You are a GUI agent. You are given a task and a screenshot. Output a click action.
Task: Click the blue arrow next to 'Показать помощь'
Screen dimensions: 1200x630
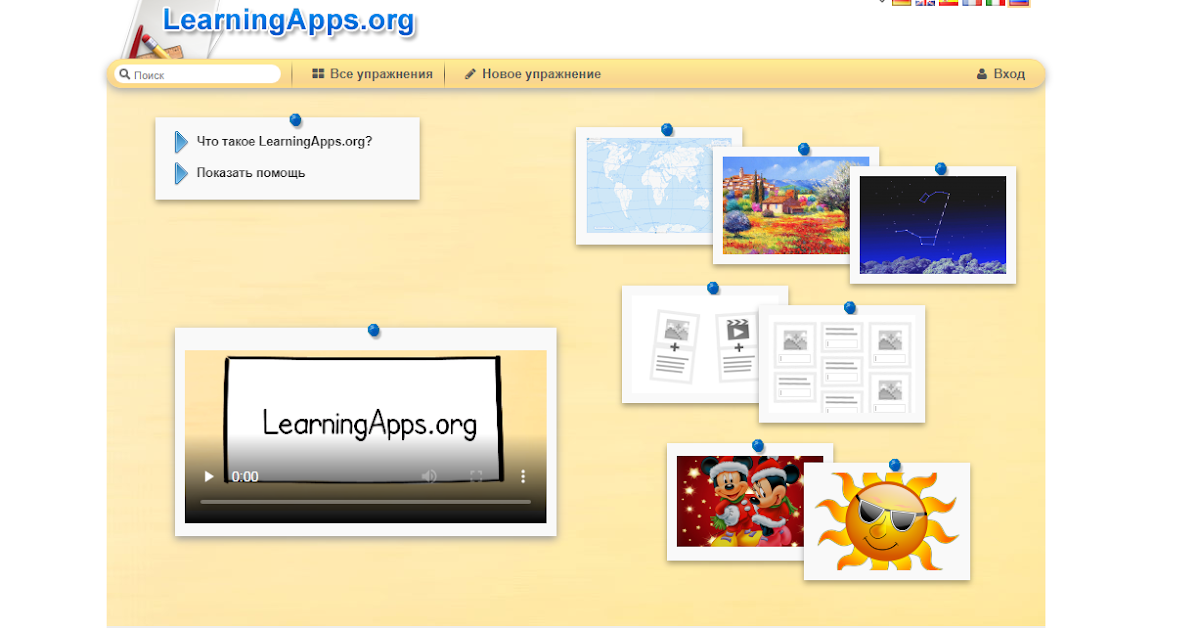(182, 173)
